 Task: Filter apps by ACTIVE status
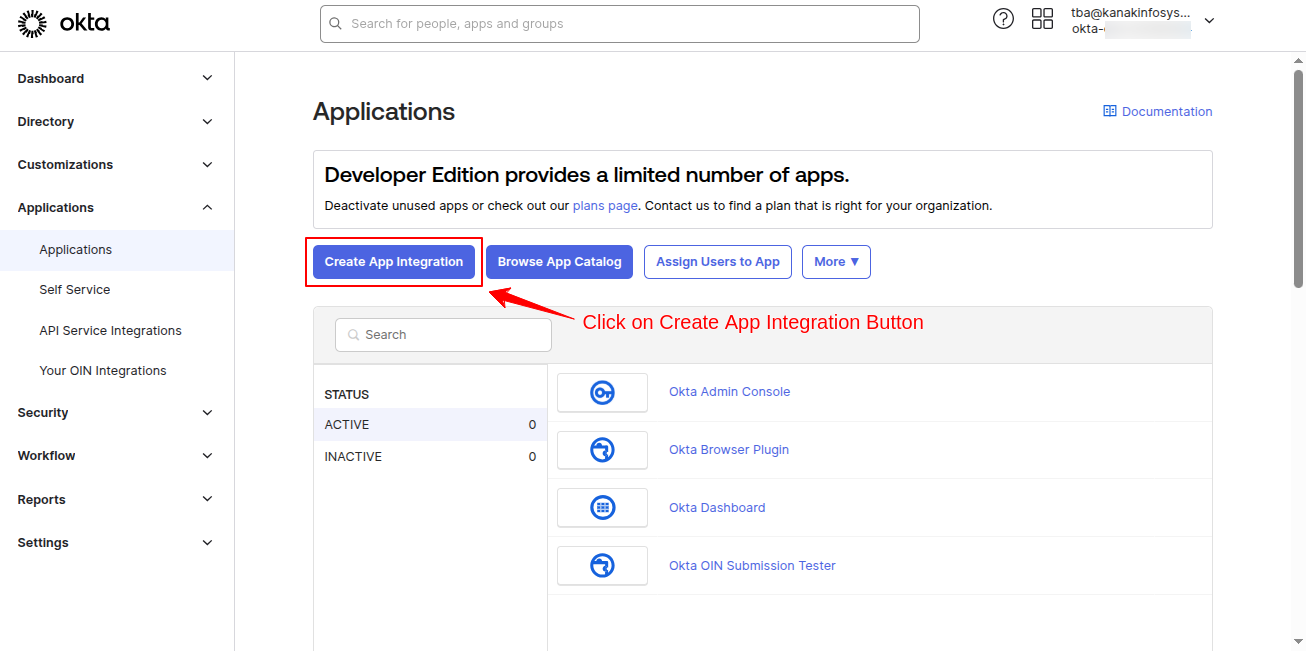click(430, 425)
